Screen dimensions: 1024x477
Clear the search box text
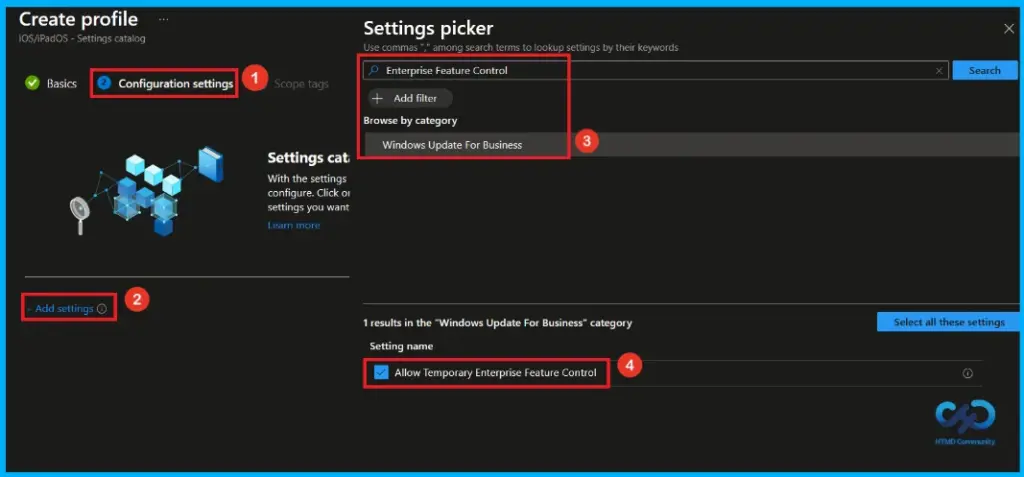[x=938, y=71]
